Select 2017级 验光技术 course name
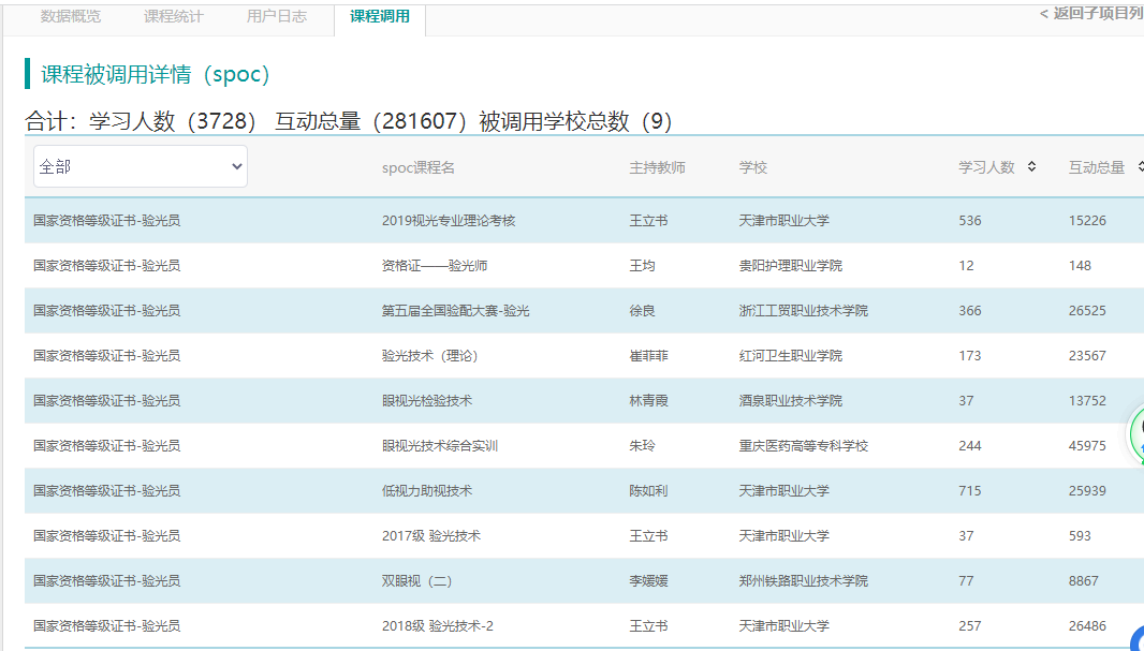This screenshot has height=652, width=1145. (432, 537)
